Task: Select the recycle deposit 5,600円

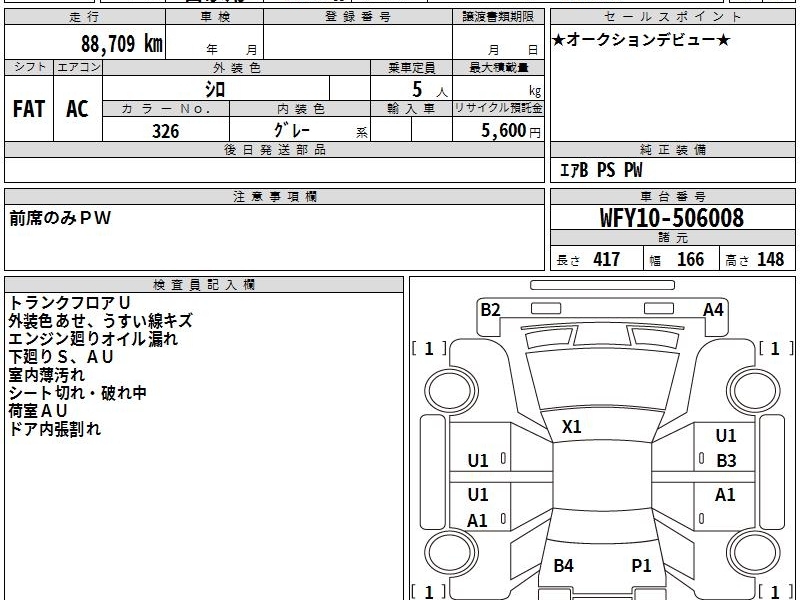Action: [511, 131]
